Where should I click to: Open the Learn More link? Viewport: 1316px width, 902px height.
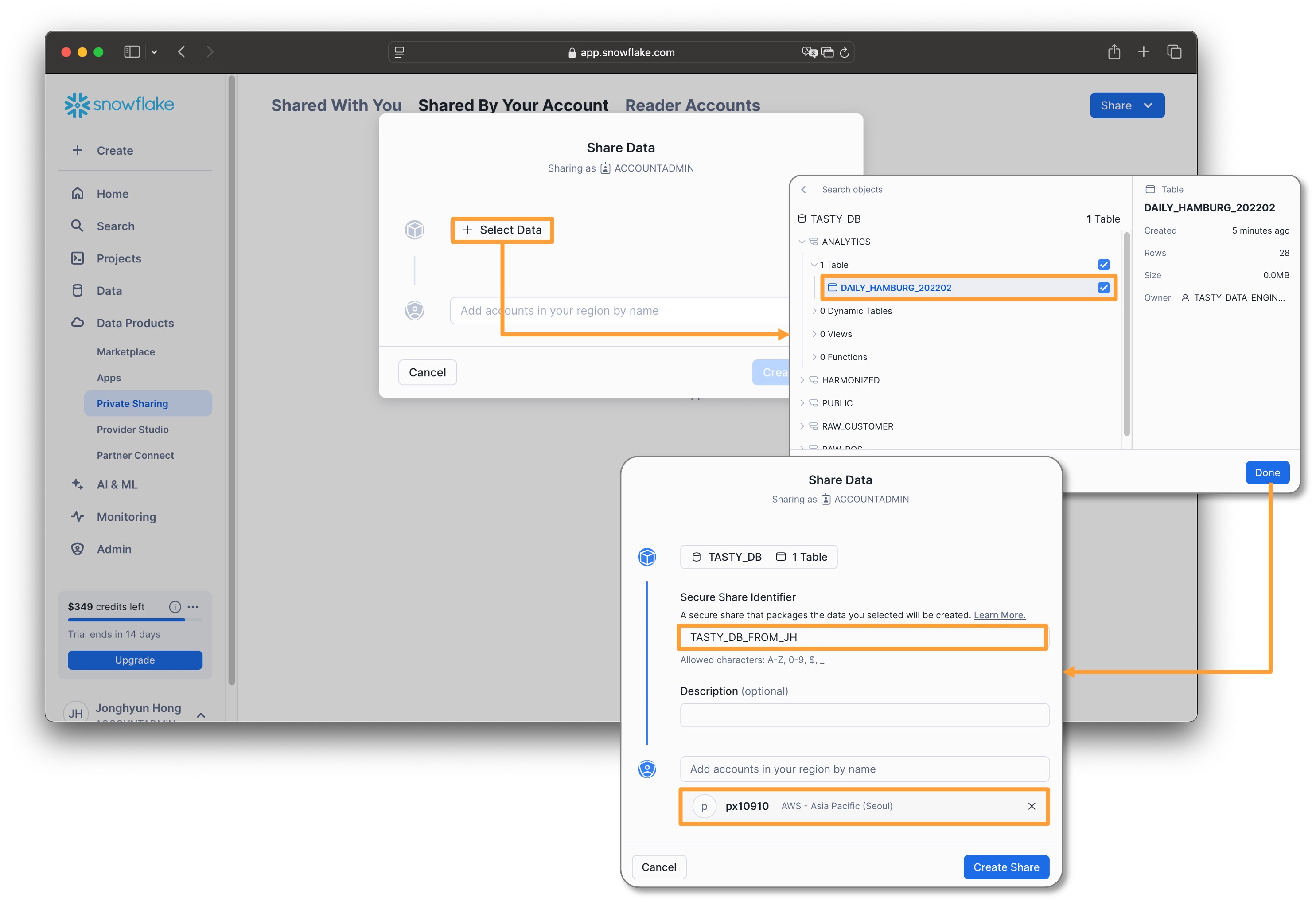(x=999, y=615)
